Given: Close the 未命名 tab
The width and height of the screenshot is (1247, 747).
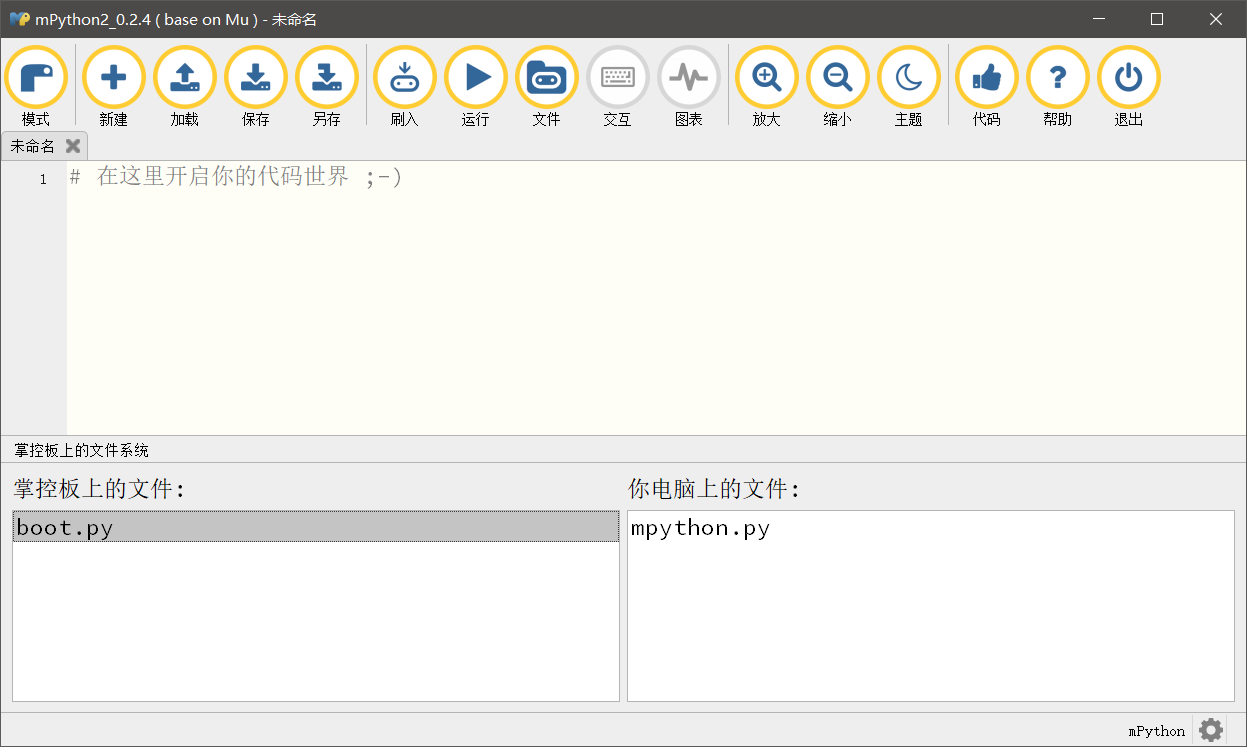Looking at the screenshot, I should click(x=72, y=146).
